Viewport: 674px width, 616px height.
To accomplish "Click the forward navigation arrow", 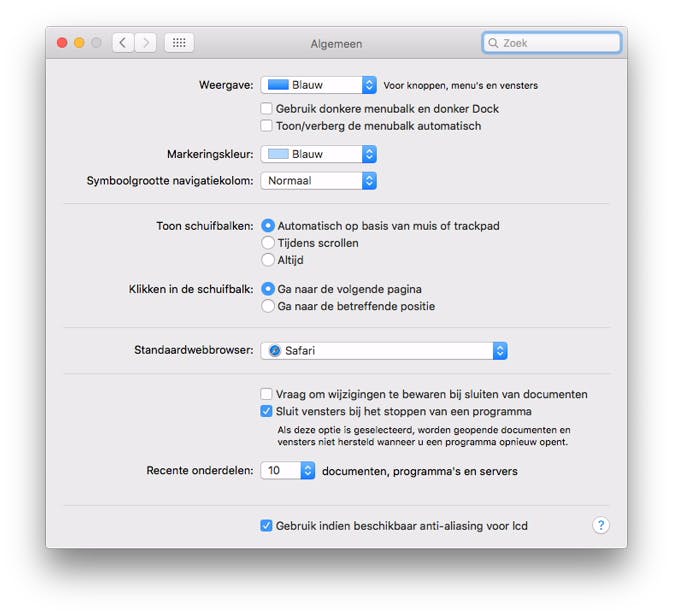I will pyautogui.click(x=147, y=43).
